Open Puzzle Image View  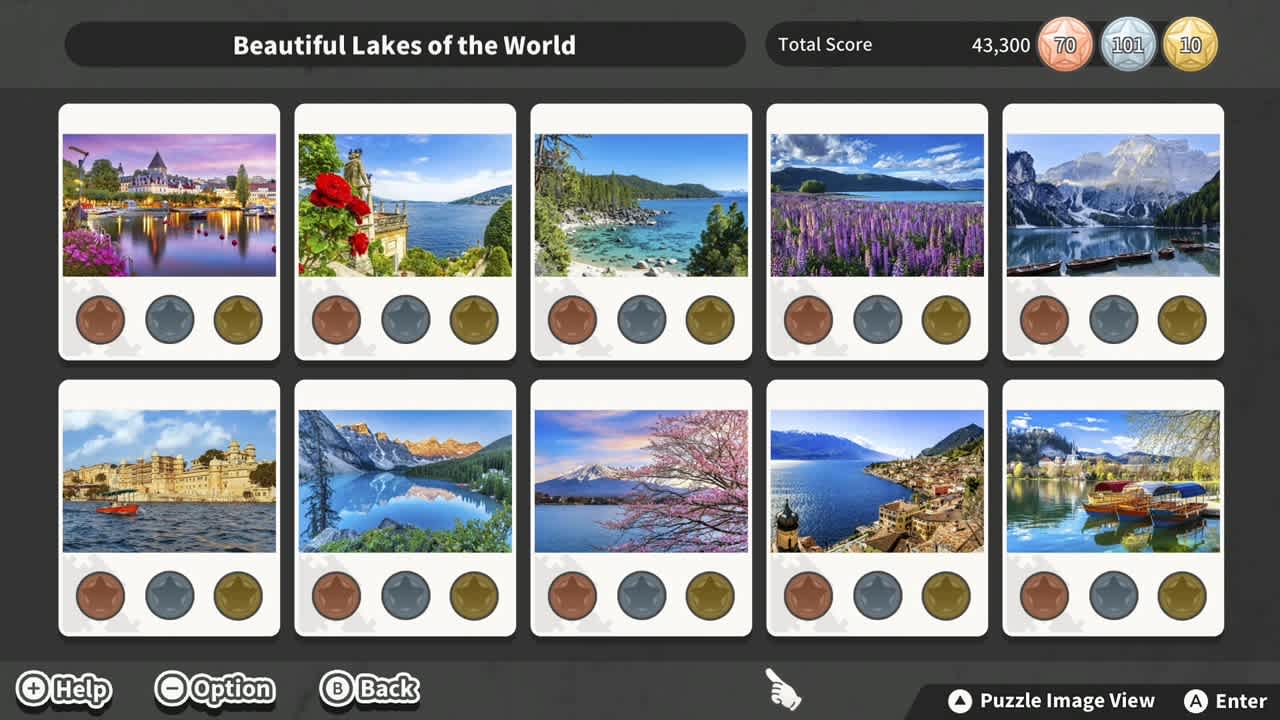[x=1051, y=701]
